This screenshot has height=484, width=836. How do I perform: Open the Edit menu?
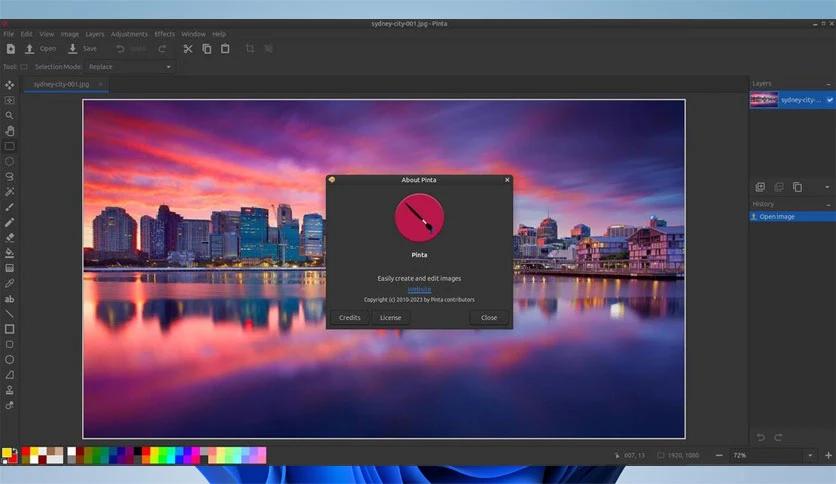tap(27, 34)
